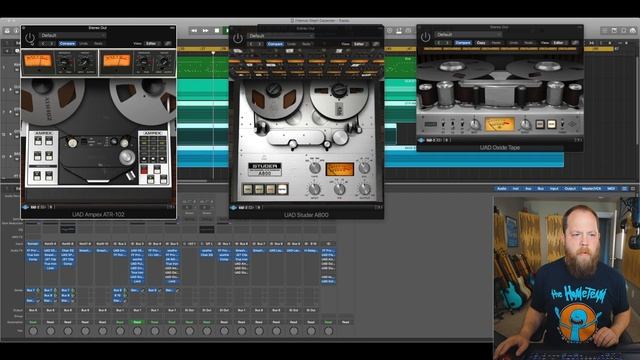Bypass the UAD Oxide Tape with its power button
Image resolution: width=640 pixels, height=360 pixels.
[x=425, y=37]
